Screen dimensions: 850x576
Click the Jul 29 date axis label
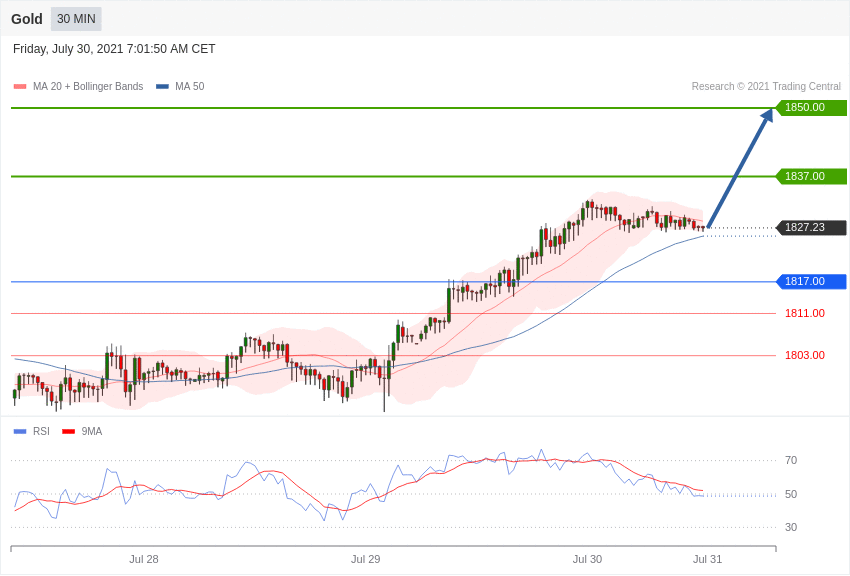pos(365,559)
